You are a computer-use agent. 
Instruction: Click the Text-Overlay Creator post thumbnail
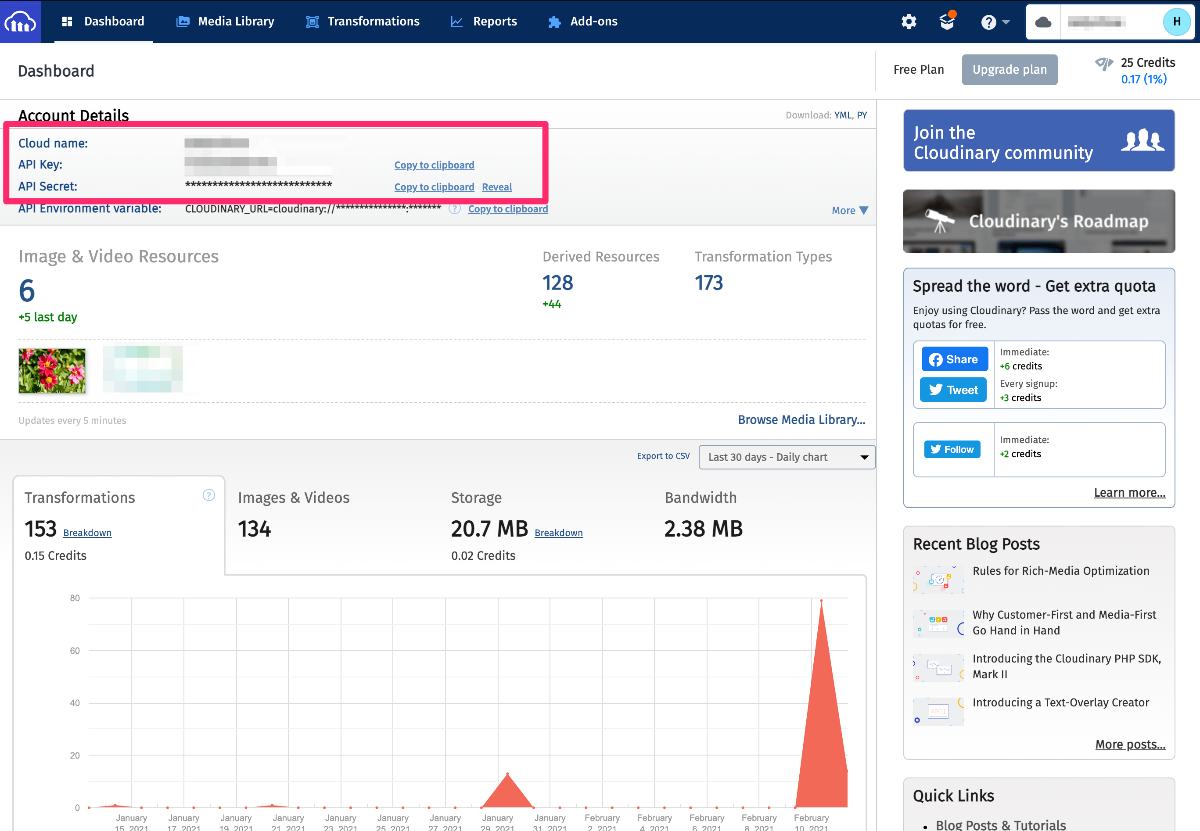click(938, 711)
